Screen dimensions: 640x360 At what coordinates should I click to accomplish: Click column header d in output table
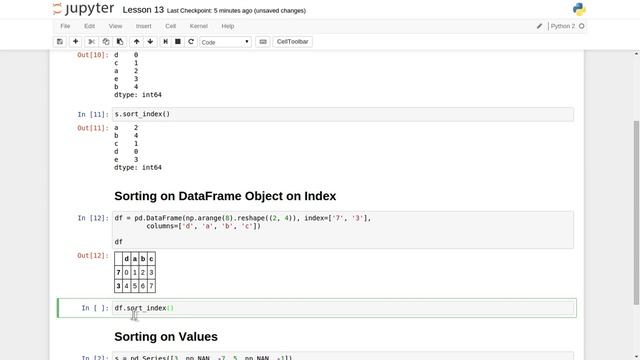[127, 259]
